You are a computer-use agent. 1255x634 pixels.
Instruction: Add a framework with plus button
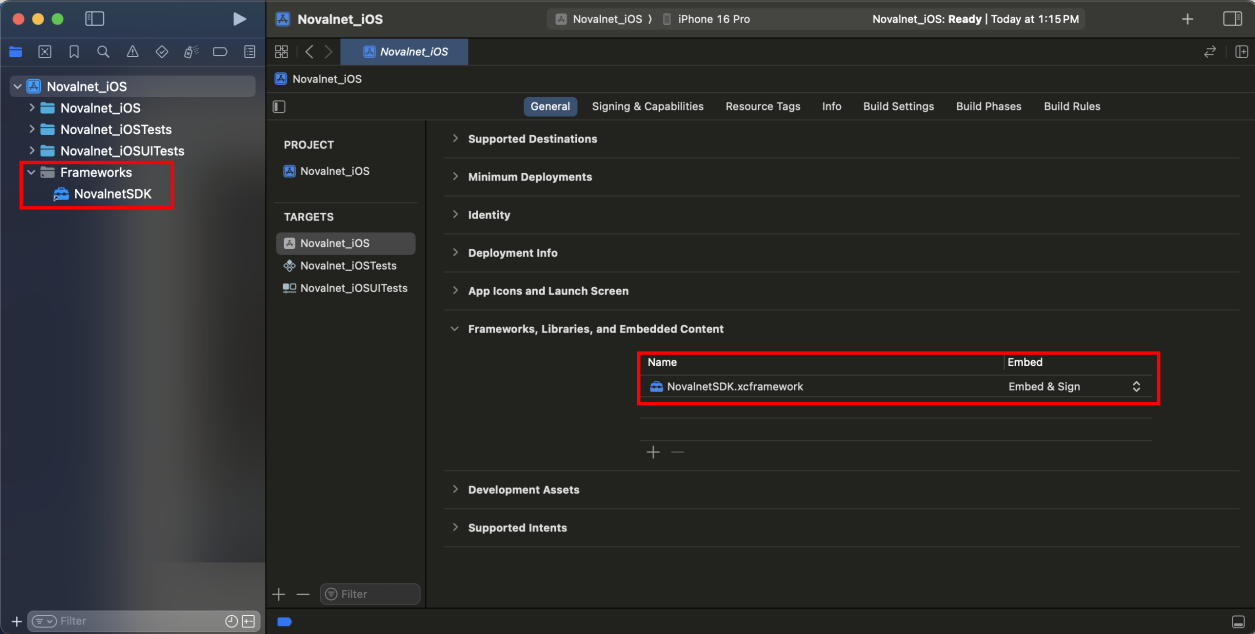click(x=653, y=452)
